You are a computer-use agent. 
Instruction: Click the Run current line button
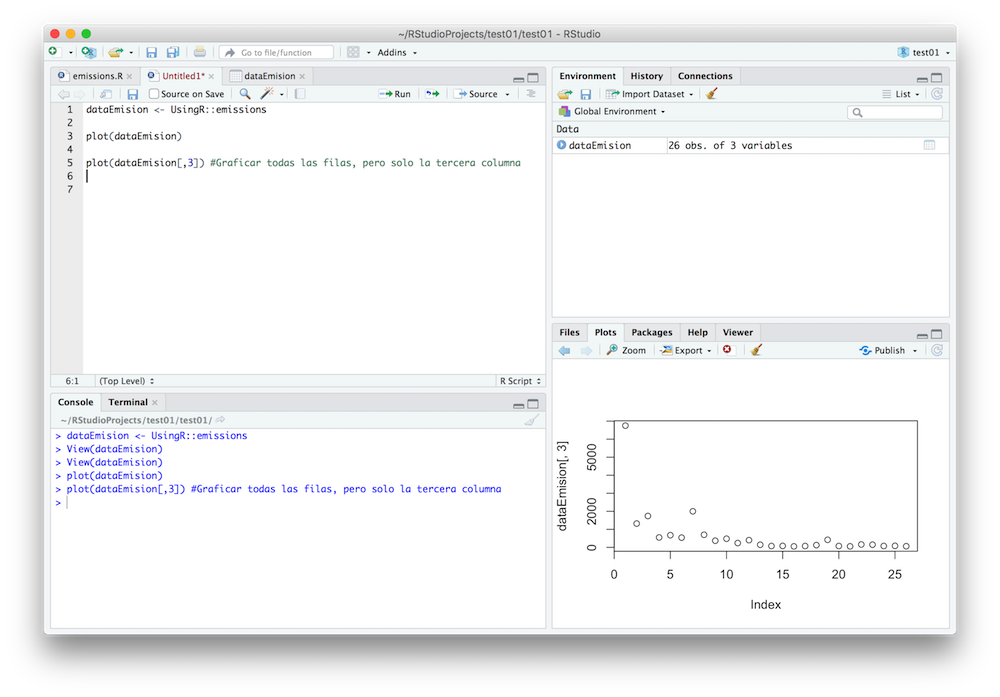click(x=395, y=94)
